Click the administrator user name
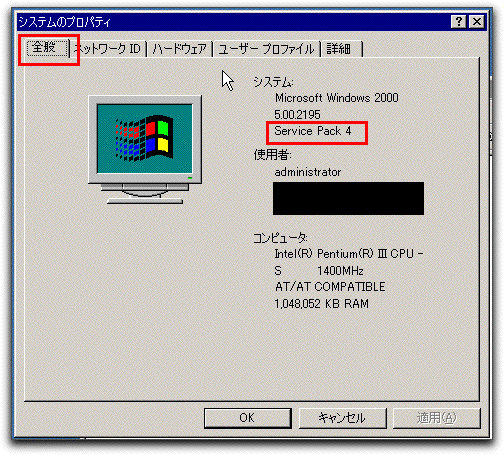Viewport: 504px width, 455px height. click(x=308, y=172)
